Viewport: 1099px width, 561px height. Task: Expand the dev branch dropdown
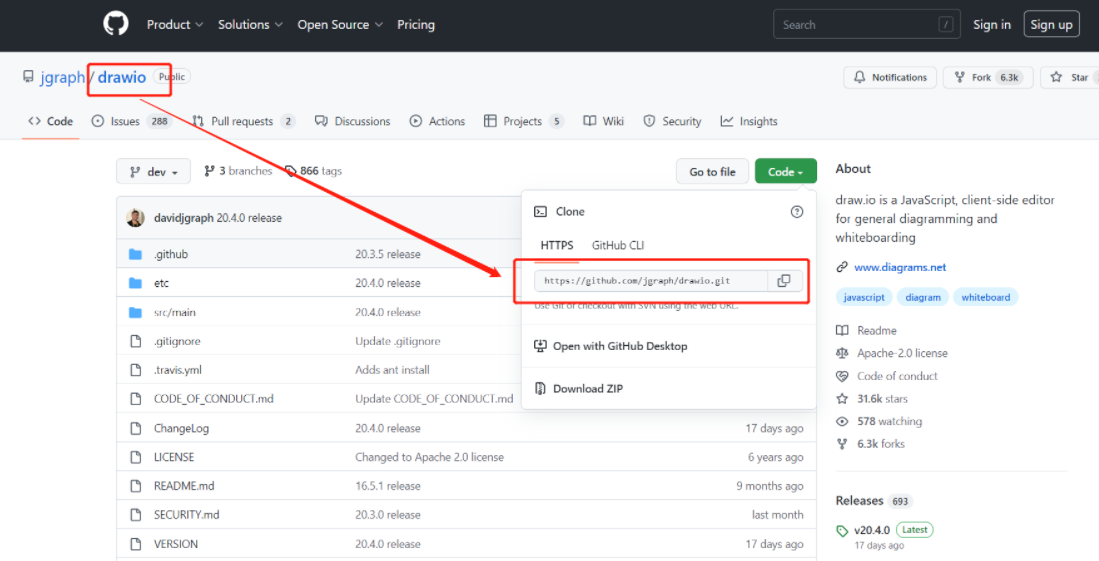(153, 172)
